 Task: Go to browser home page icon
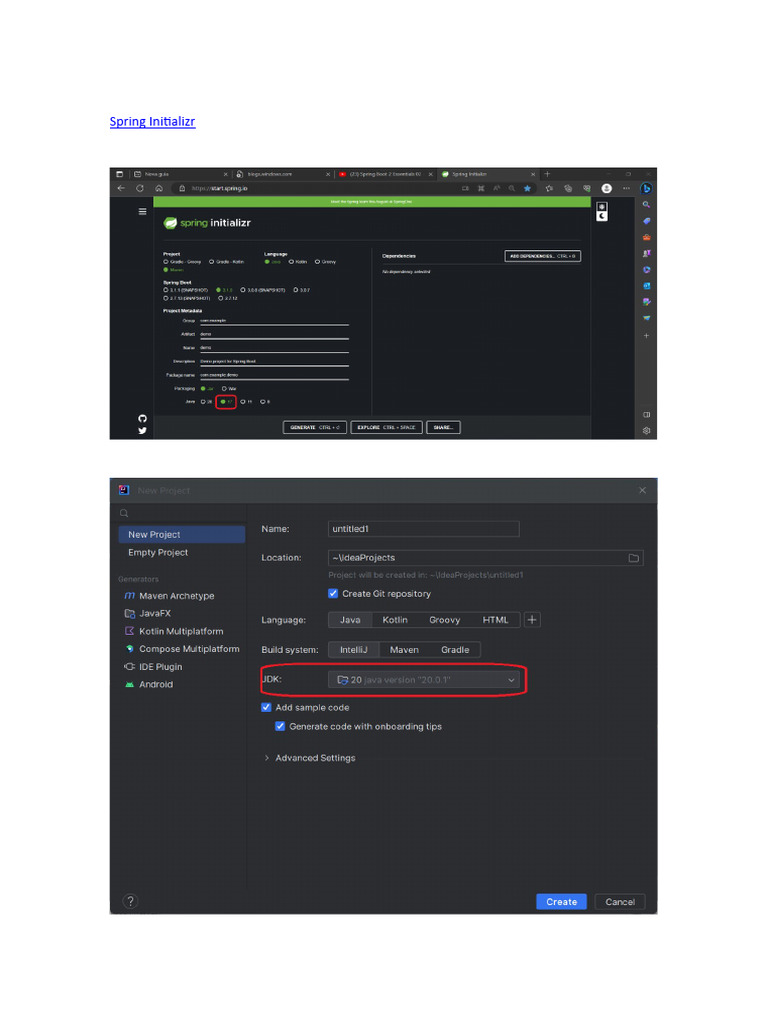[x=159, y=188]
